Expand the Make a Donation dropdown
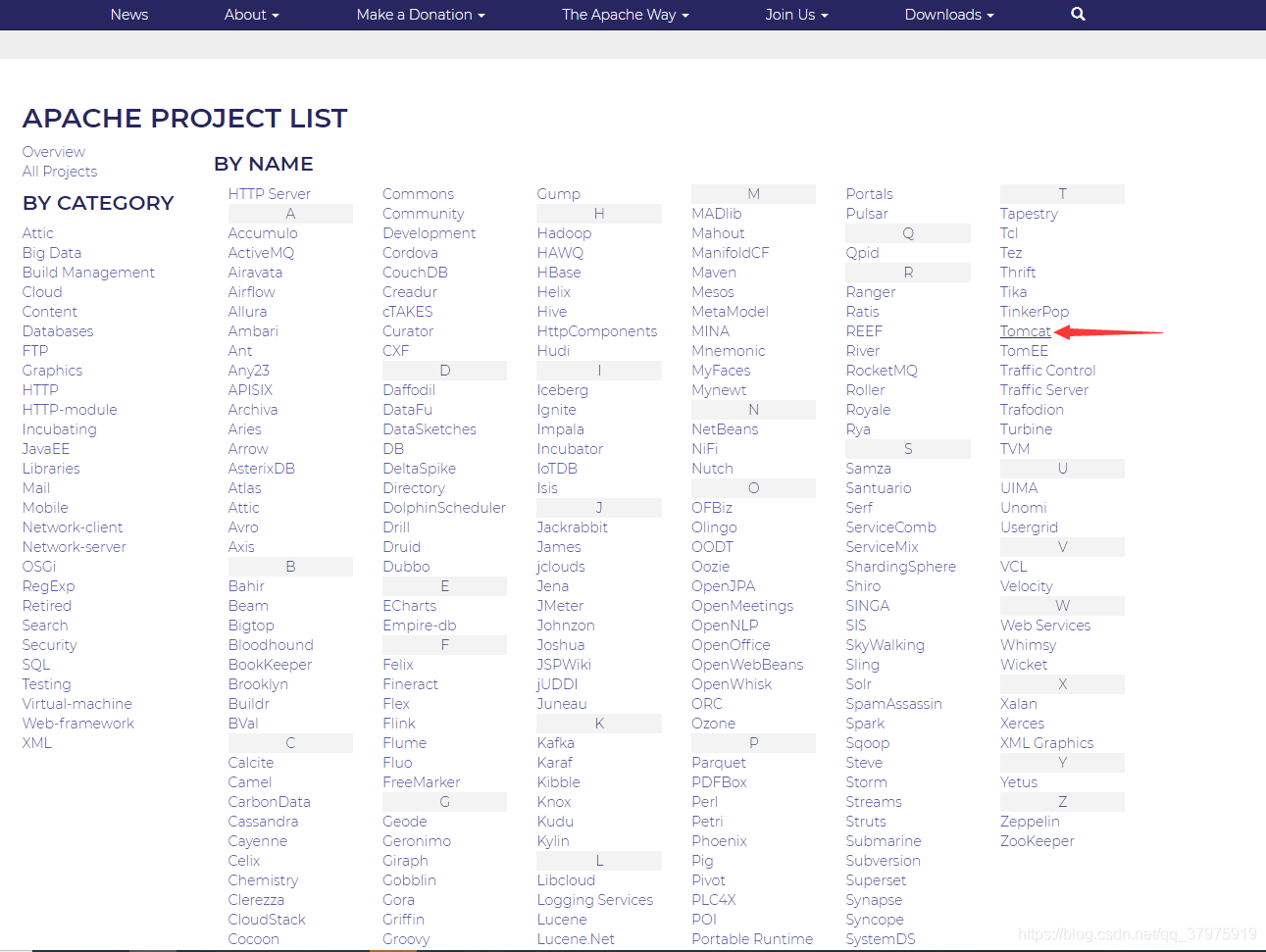1266x952 pixels. [421, 15]
